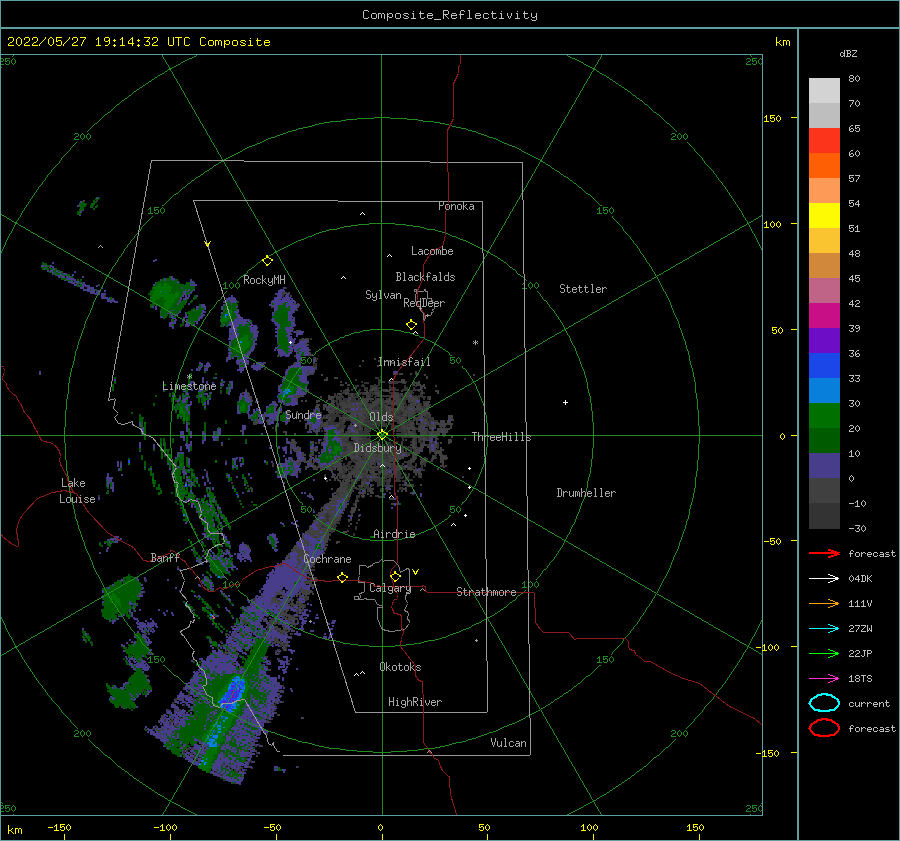
Task: Click the Cochrane label
Action: click(x=327, y=559)
